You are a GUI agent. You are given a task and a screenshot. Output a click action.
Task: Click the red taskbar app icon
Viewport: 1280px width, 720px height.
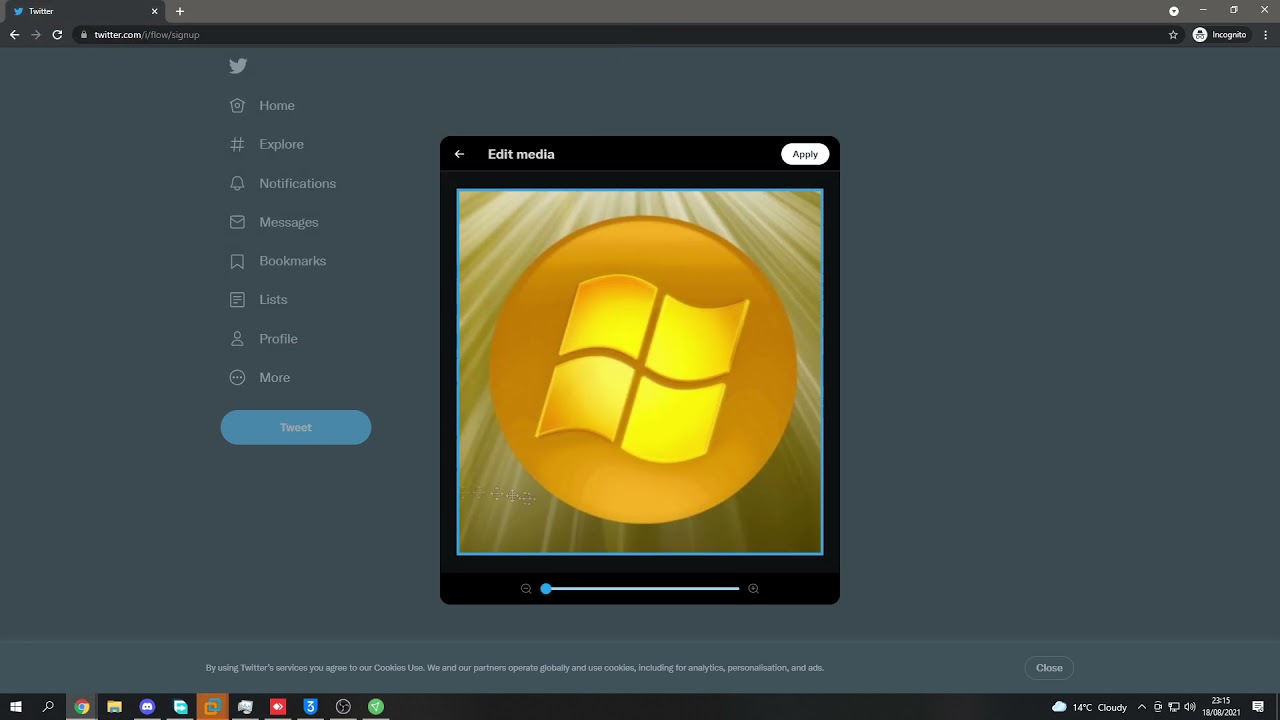pyautogui.click(x=278, y=707)
